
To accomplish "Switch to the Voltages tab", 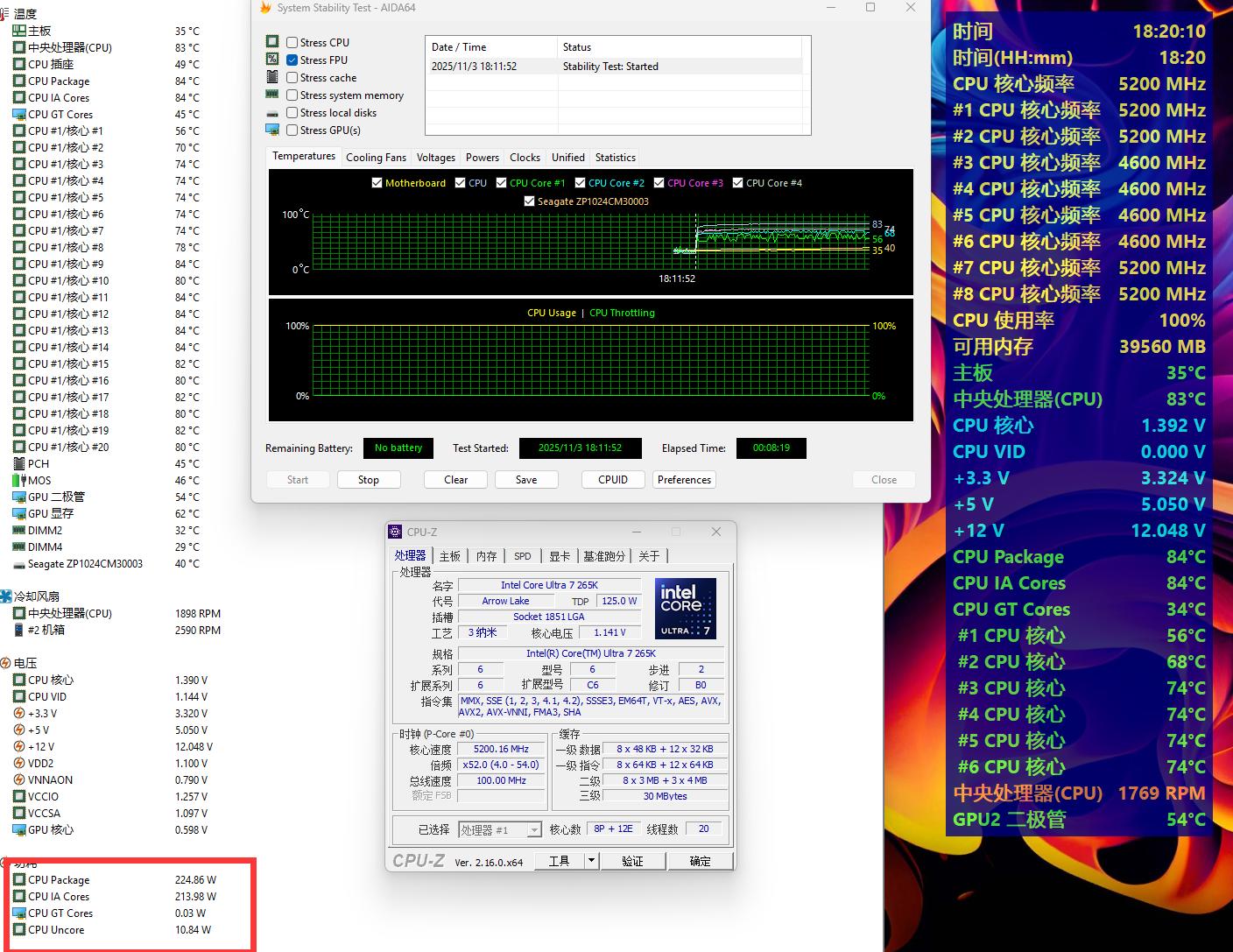I will (x=436, y=158).
